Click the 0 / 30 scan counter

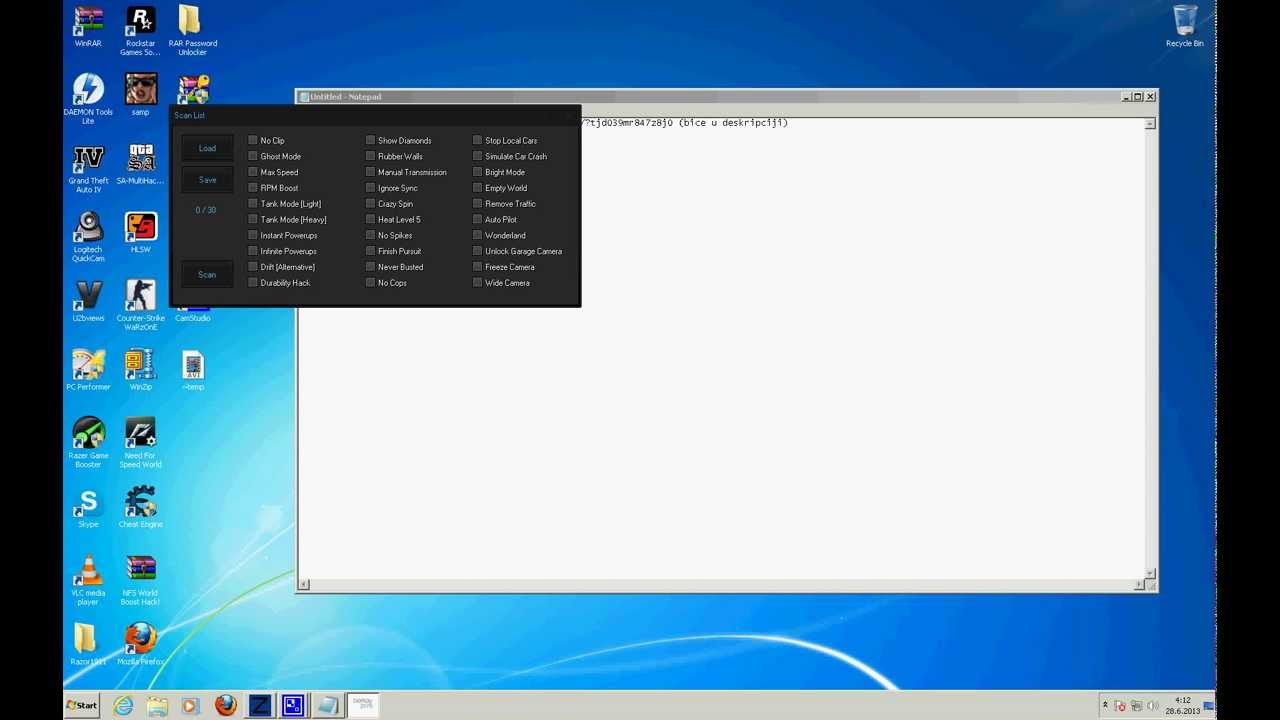206,210
